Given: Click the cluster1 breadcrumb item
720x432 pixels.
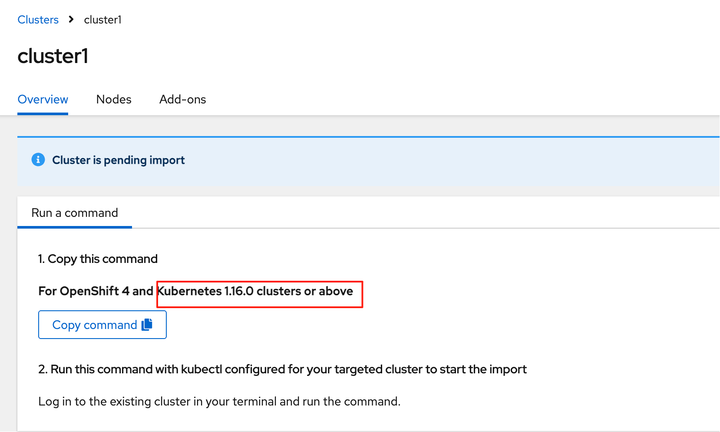Looking at the screenshot, I should point(103,20).
